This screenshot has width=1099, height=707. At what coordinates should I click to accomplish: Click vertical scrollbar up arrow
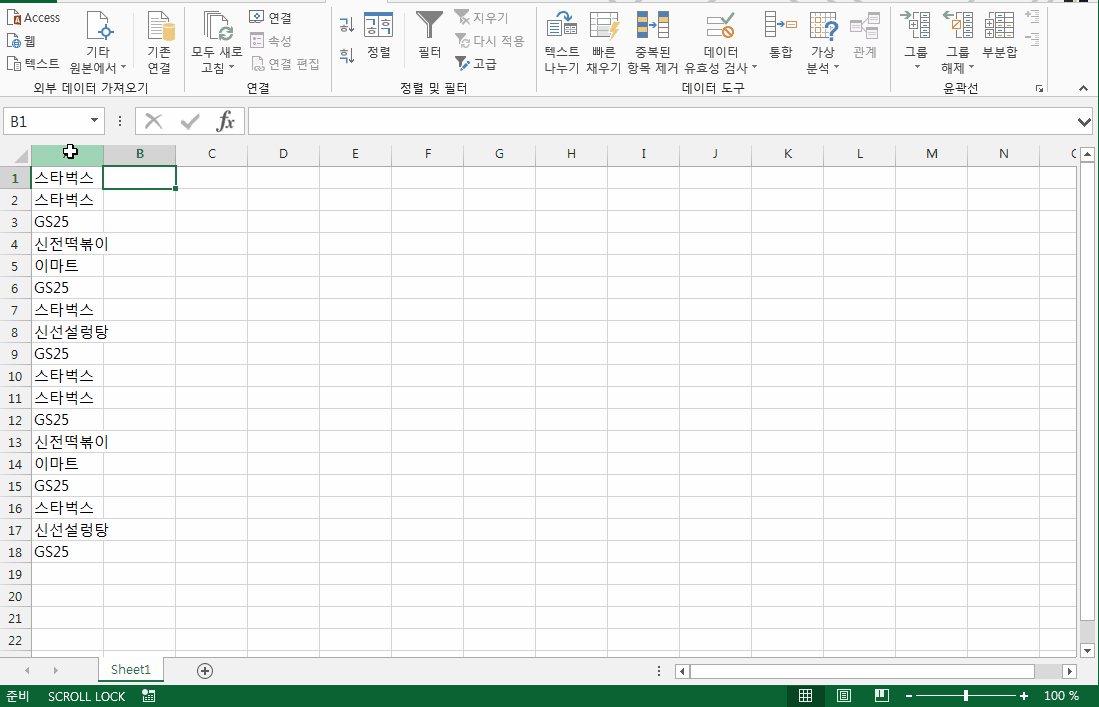(1087, 154)
